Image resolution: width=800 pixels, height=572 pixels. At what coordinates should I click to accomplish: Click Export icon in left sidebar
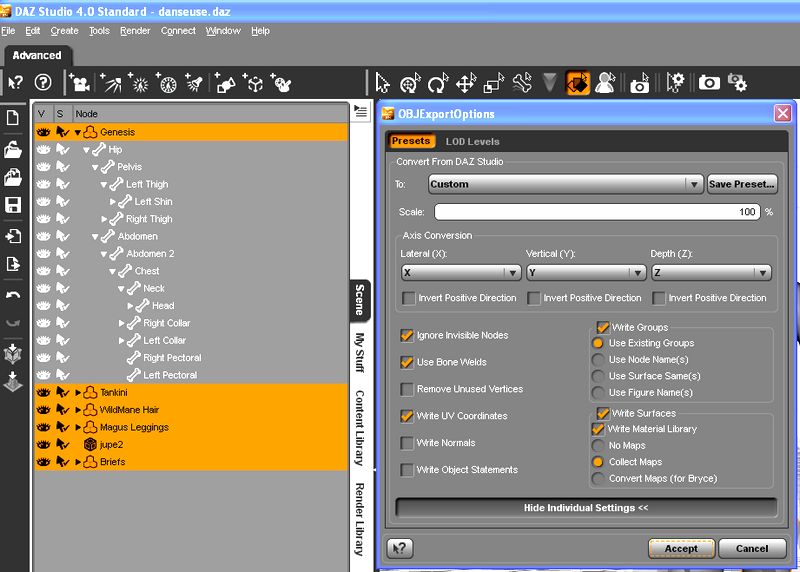pos(12,264)
